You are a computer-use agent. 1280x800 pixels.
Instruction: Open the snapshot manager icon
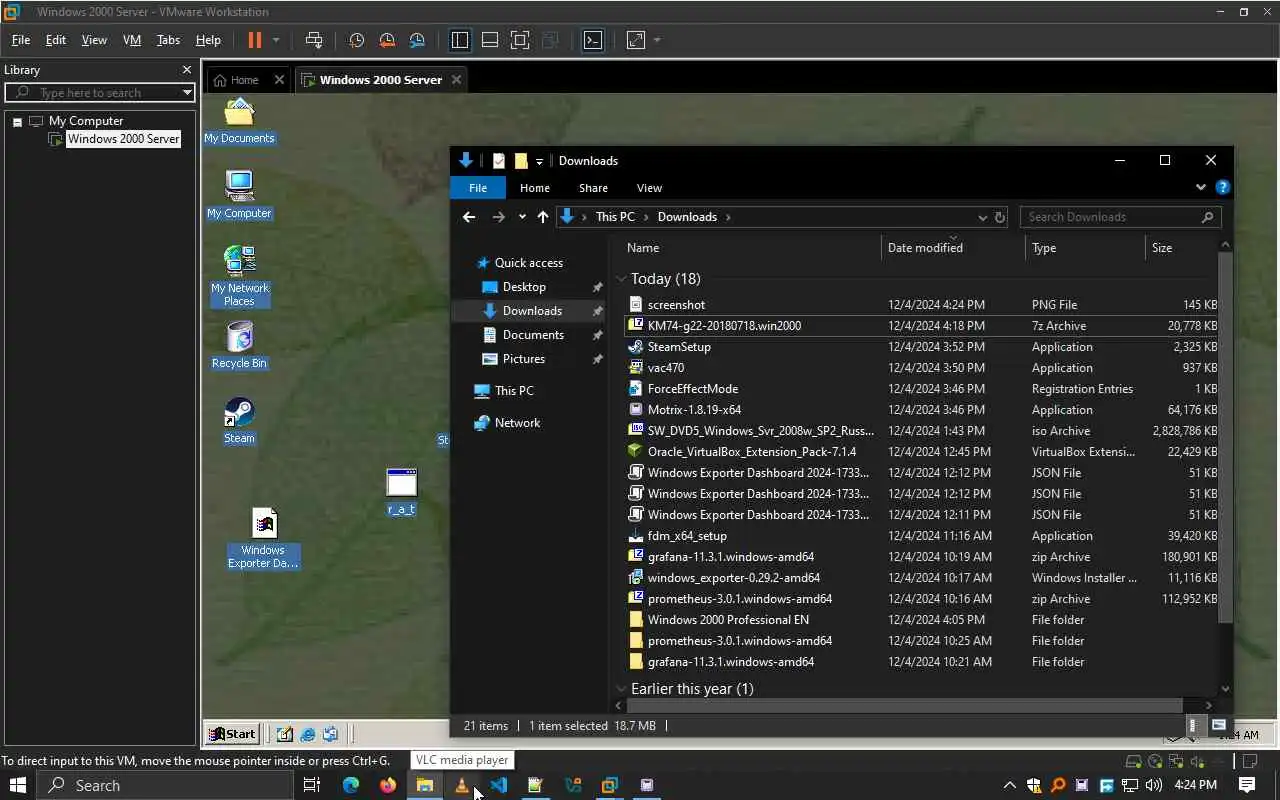417,40
